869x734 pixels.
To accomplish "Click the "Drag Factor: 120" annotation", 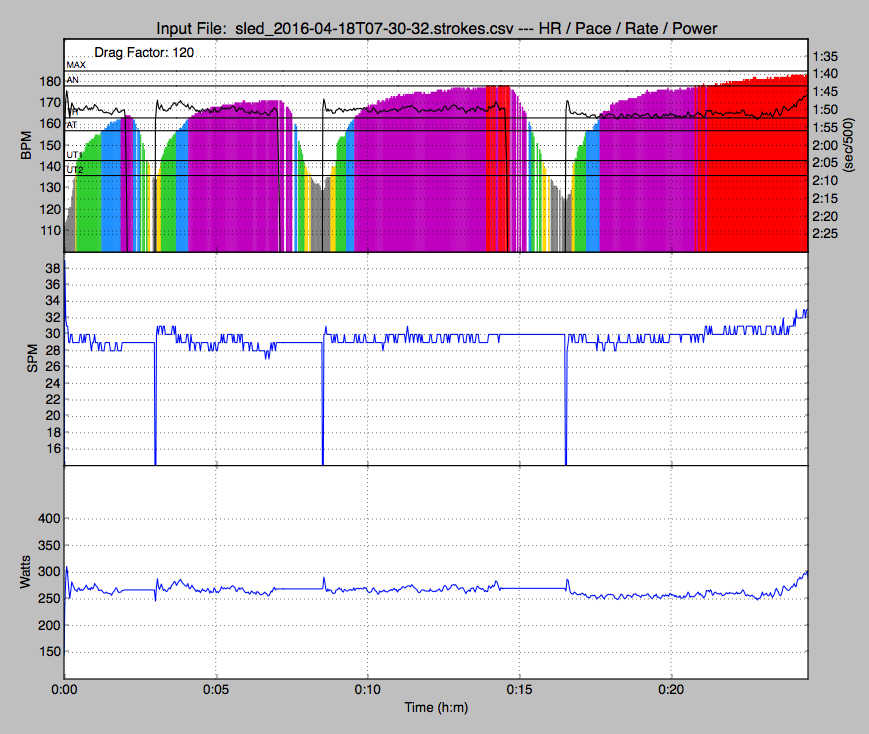I will tap(144, 51).
